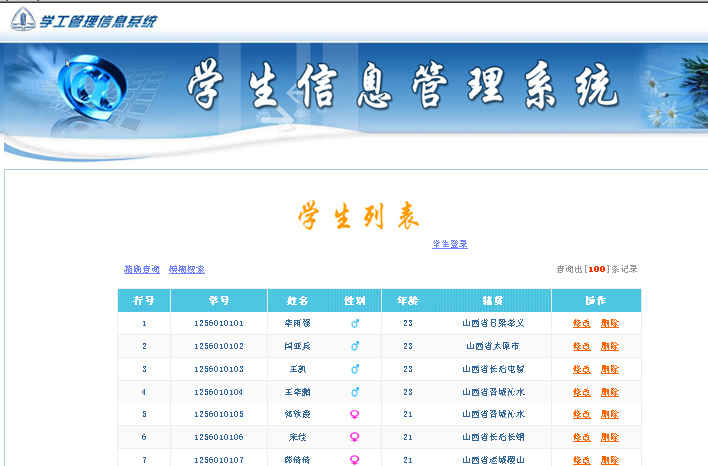Image resolution: width=708 pixels, height=466 pixels.
Task: Click the 学号 column header
Action: [219, 300]
